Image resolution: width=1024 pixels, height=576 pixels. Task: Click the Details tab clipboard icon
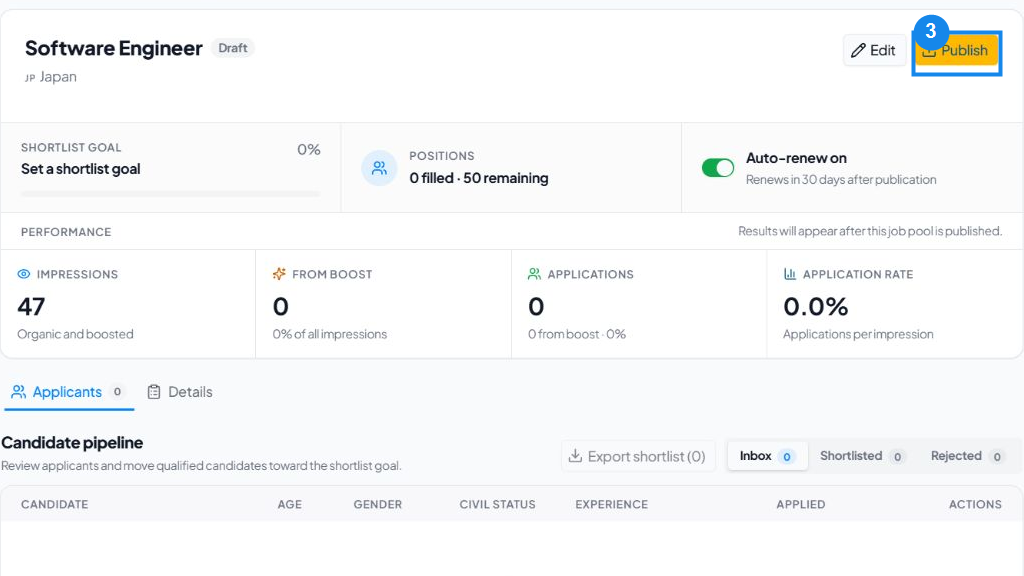(154, 392)
